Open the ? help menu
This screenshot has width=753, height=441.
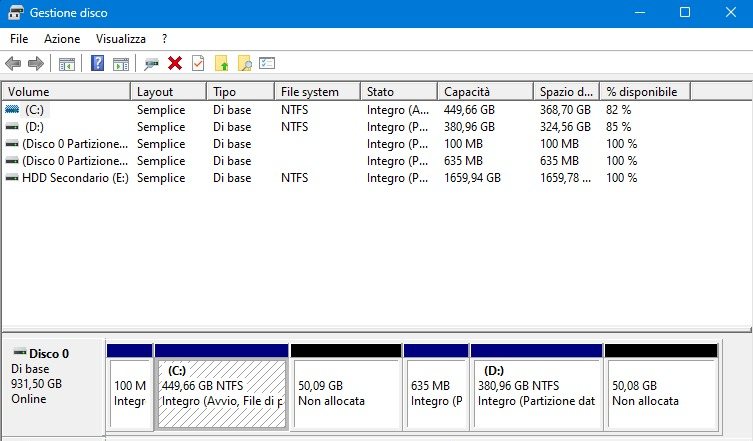point(165,39)
